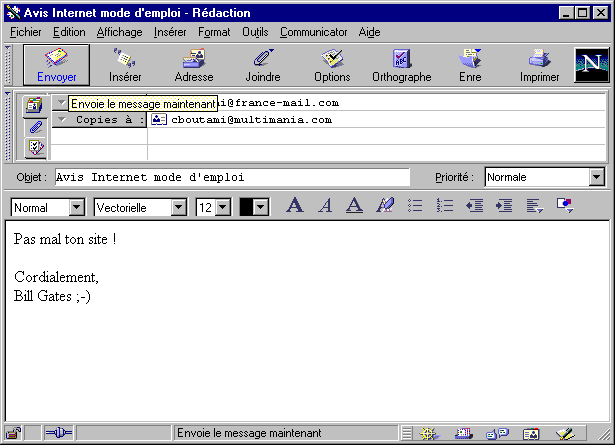Viewport: 615px width, 445px height.
Task: Open the Format menu
Action: (x=214, y=32)
